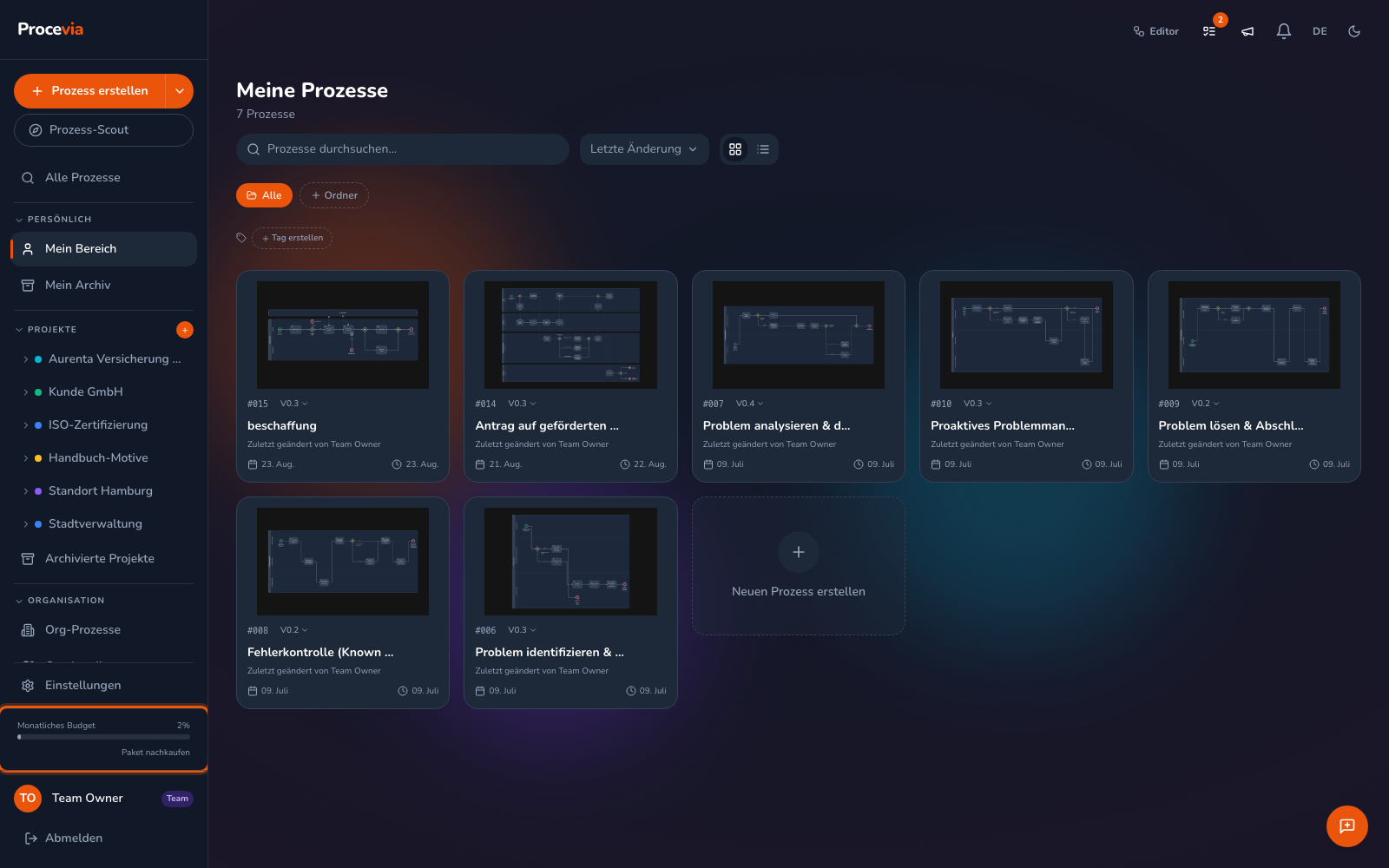
Task: Focus the Prozesse durchsuchen search field
Action: click(403, 149)
